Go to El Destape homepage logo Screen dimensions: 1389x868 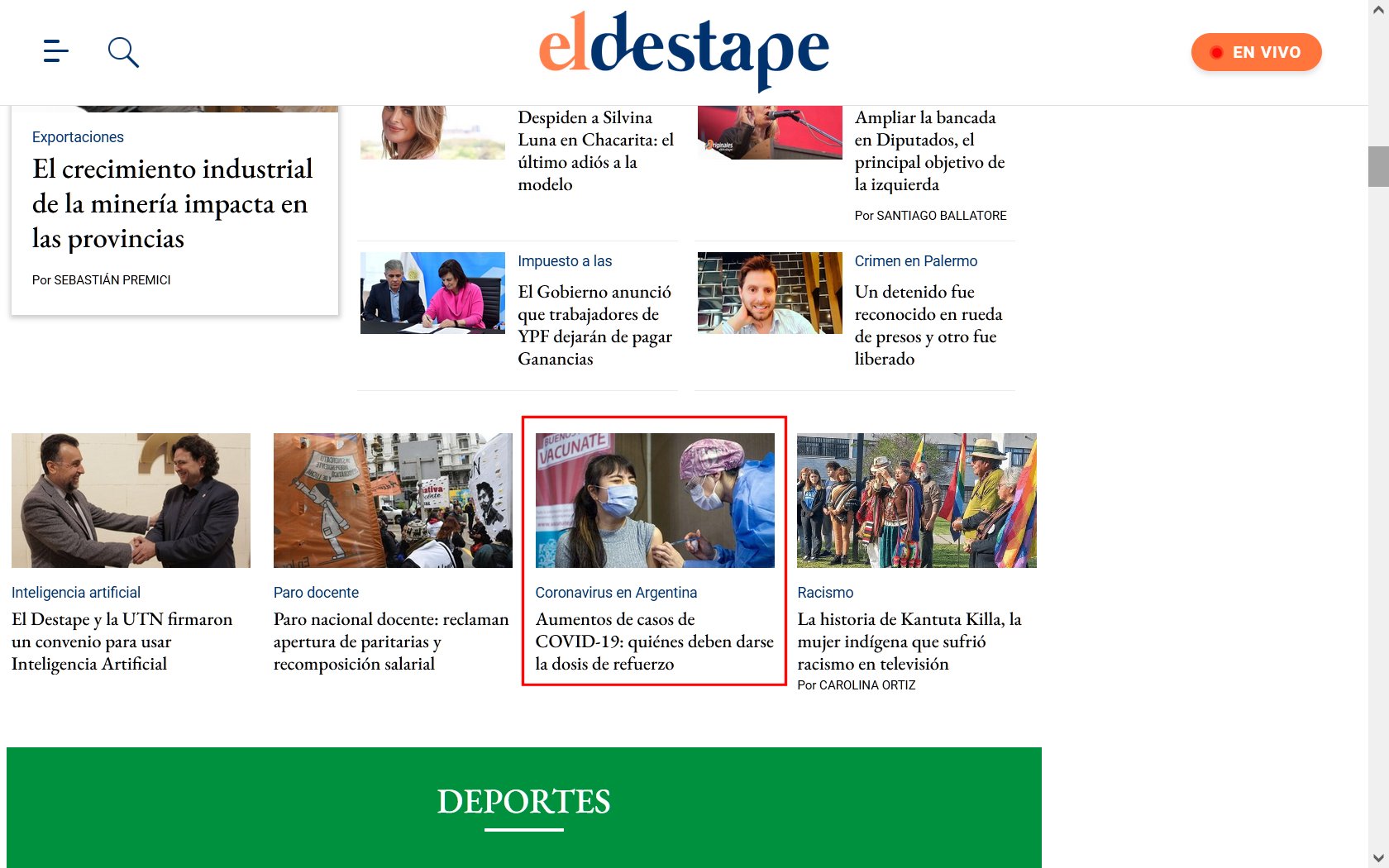[683, 50]
